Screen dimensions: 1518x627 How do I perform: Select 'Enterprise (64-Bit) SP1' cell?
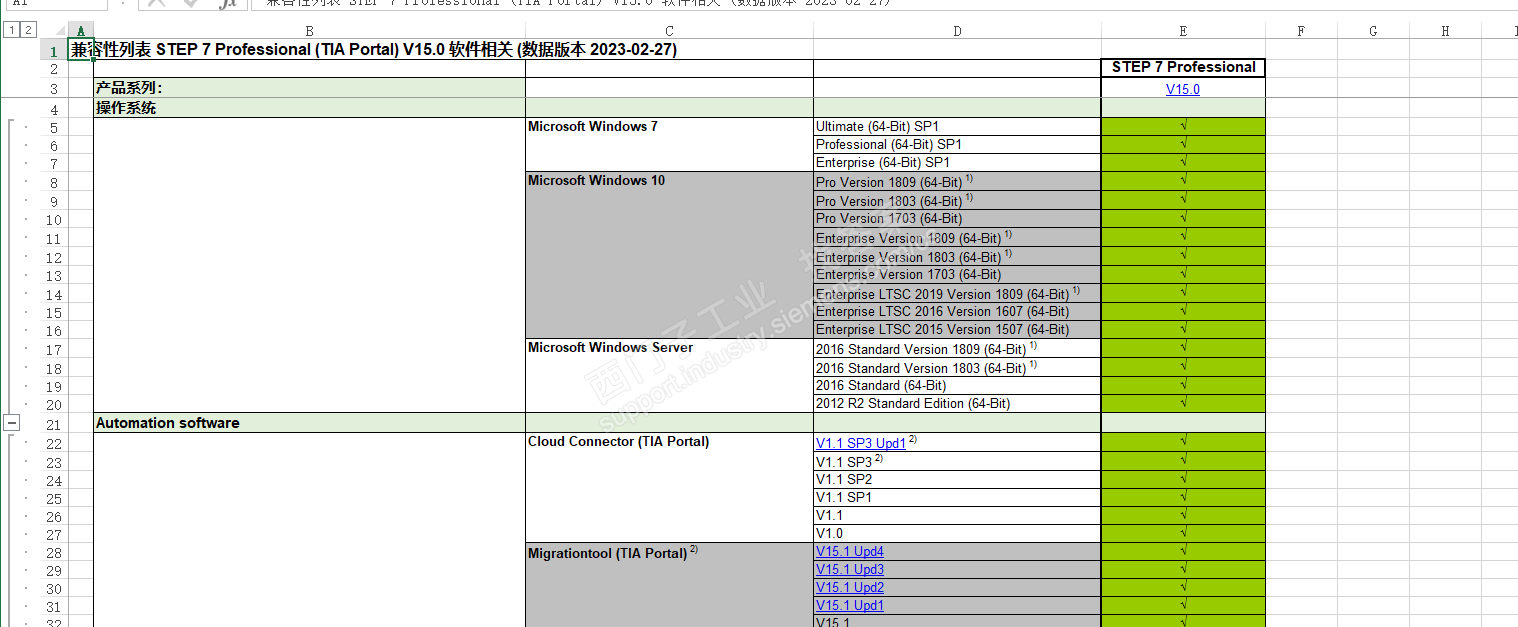957,163
